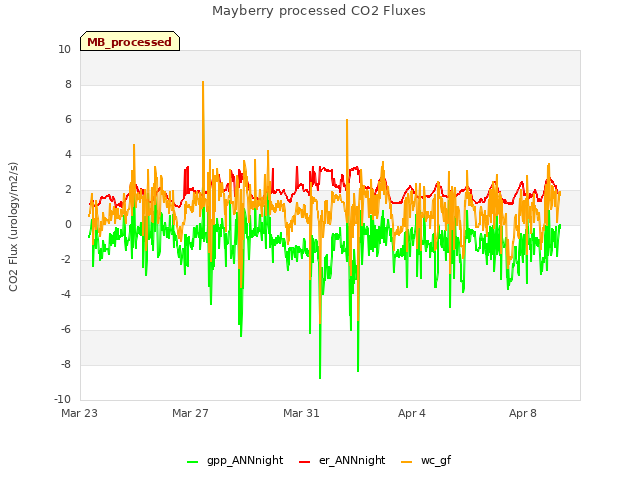Click the red er_ANNnight legend swatch
The width and height of the screenshot is (640, 480).
coord(304,462)
